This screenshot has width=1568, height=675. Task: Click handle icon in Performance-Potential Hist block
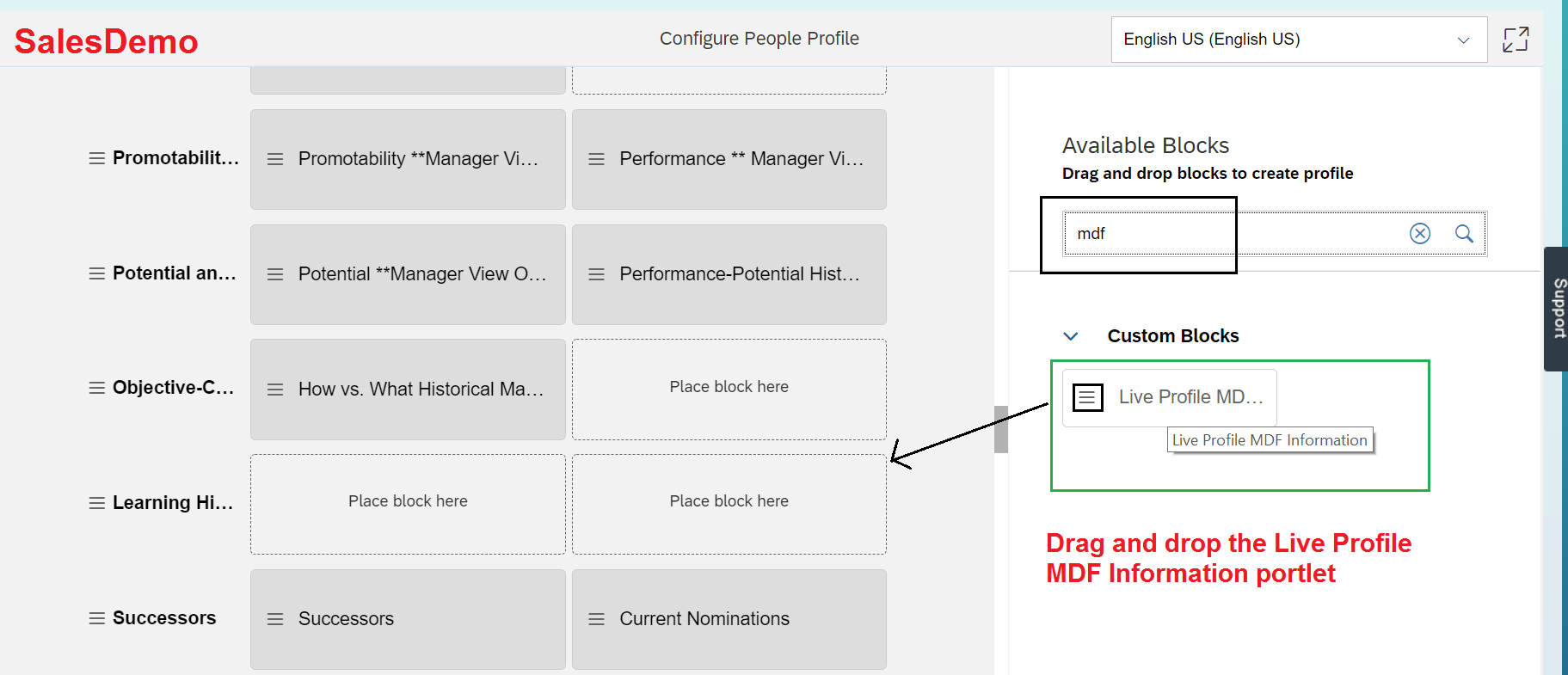[596, 274]
